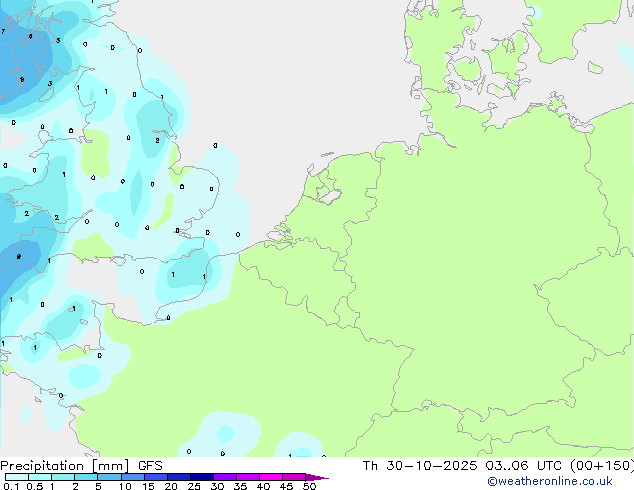This screenshot has width=634, height=490.
Task: Pick the 0.1–0.5 mm palest cyan swatch
Action: point(17,477)
